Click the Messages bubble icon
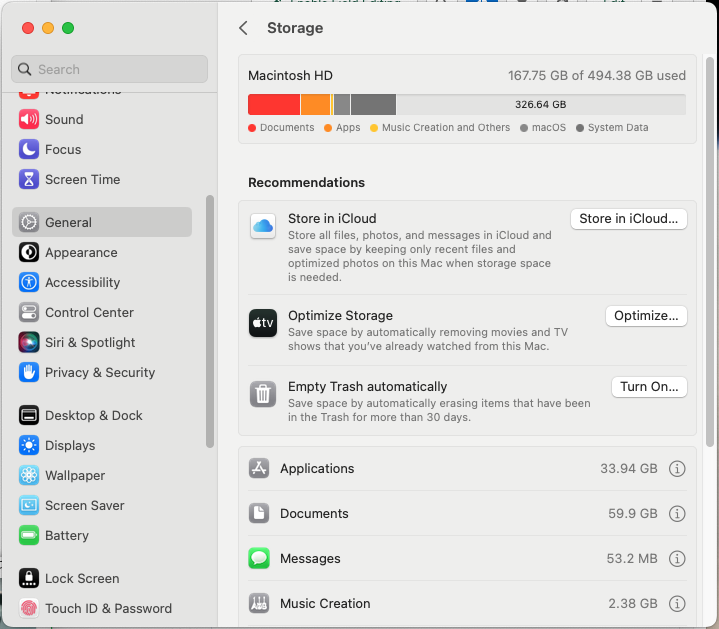719x629 pixels. pos(259,558)
